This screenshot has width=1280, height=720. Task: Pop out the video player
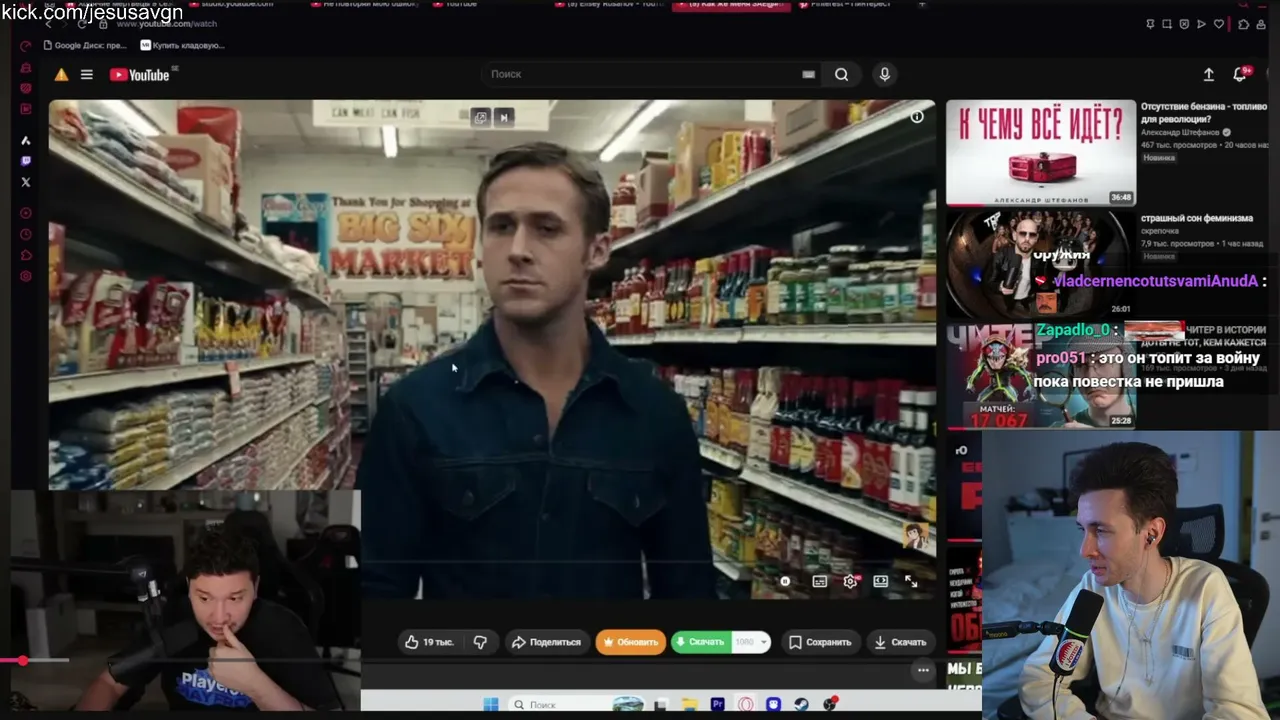[481, 117]
